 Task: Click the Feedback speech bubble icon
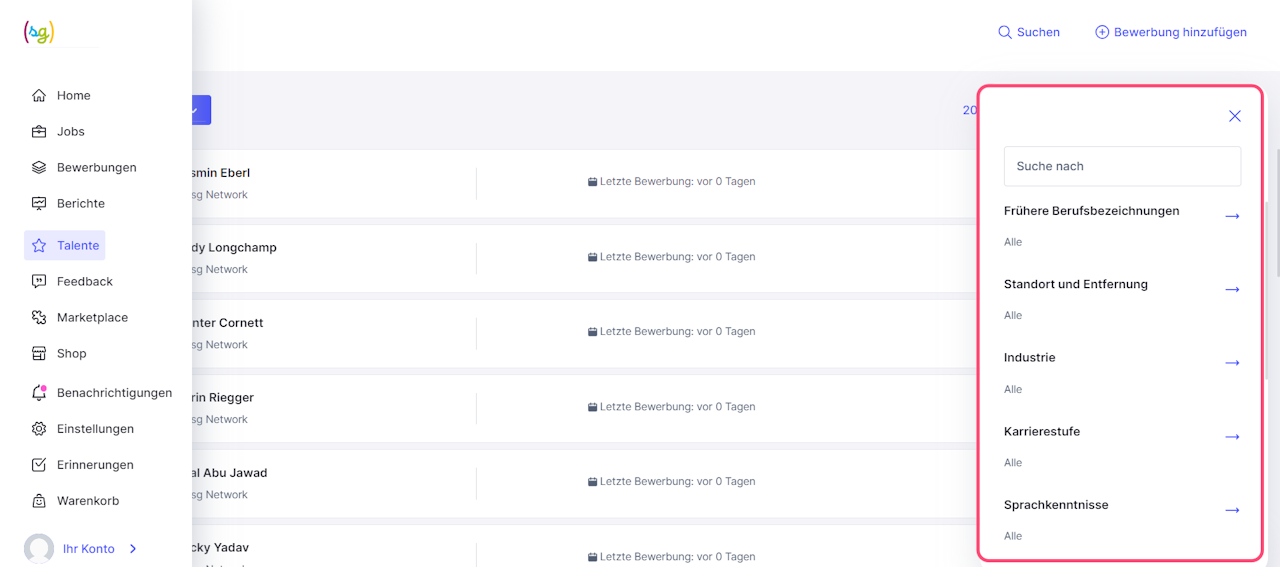point(39,282)
